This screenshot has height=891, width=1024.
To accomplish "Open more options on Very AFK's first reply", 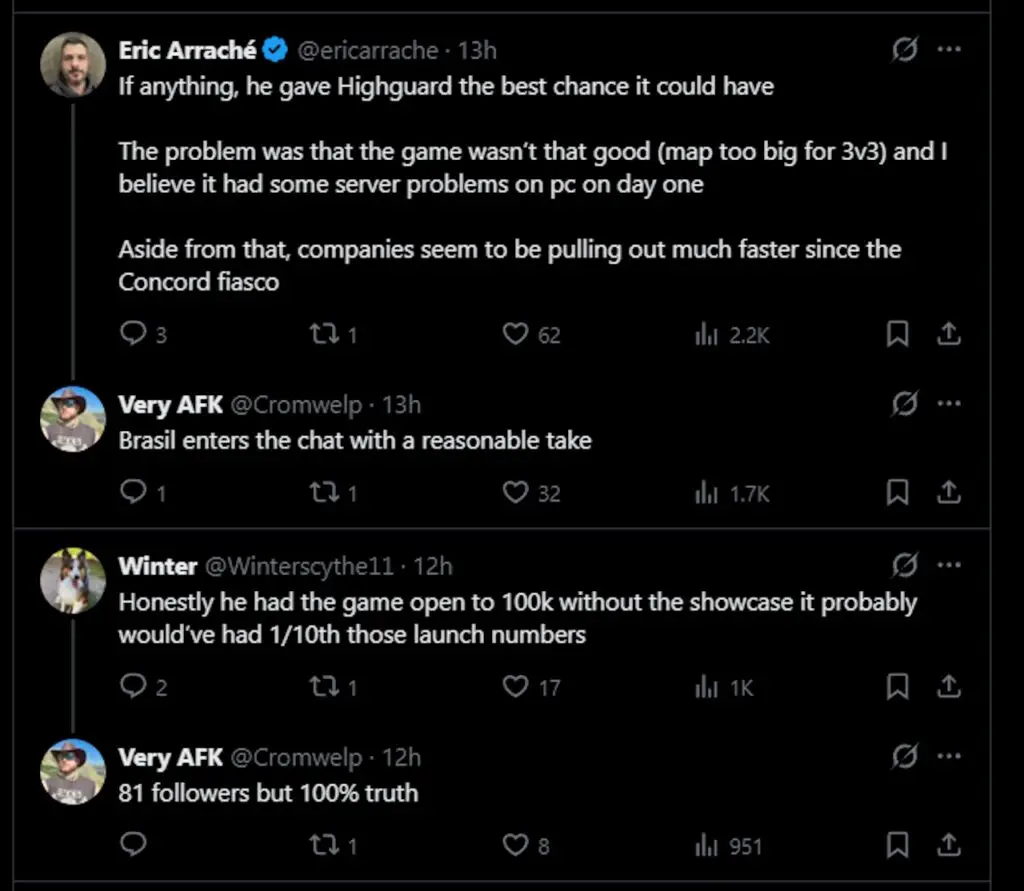I will (948, 404).
